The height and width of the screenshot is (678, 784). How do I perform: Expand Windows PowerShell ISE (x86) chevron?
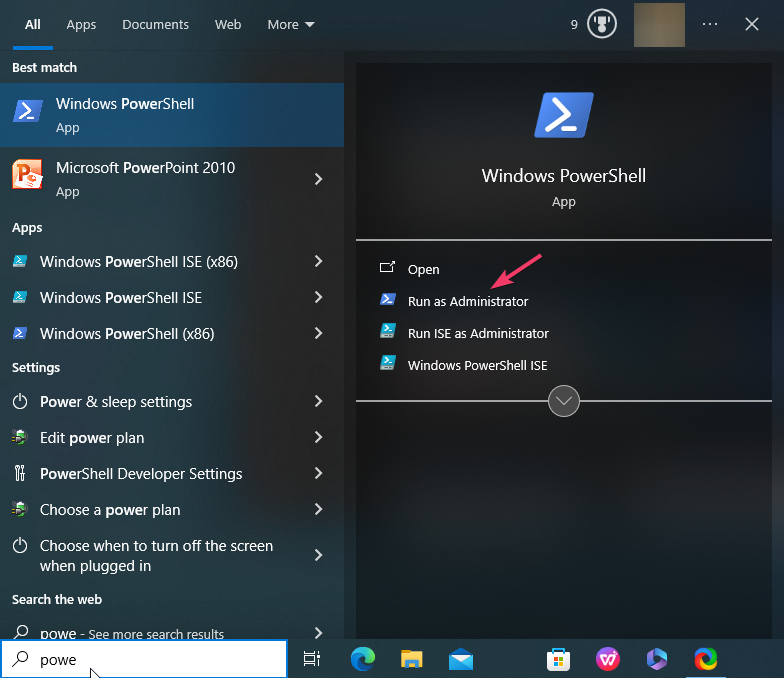(318, 261)
